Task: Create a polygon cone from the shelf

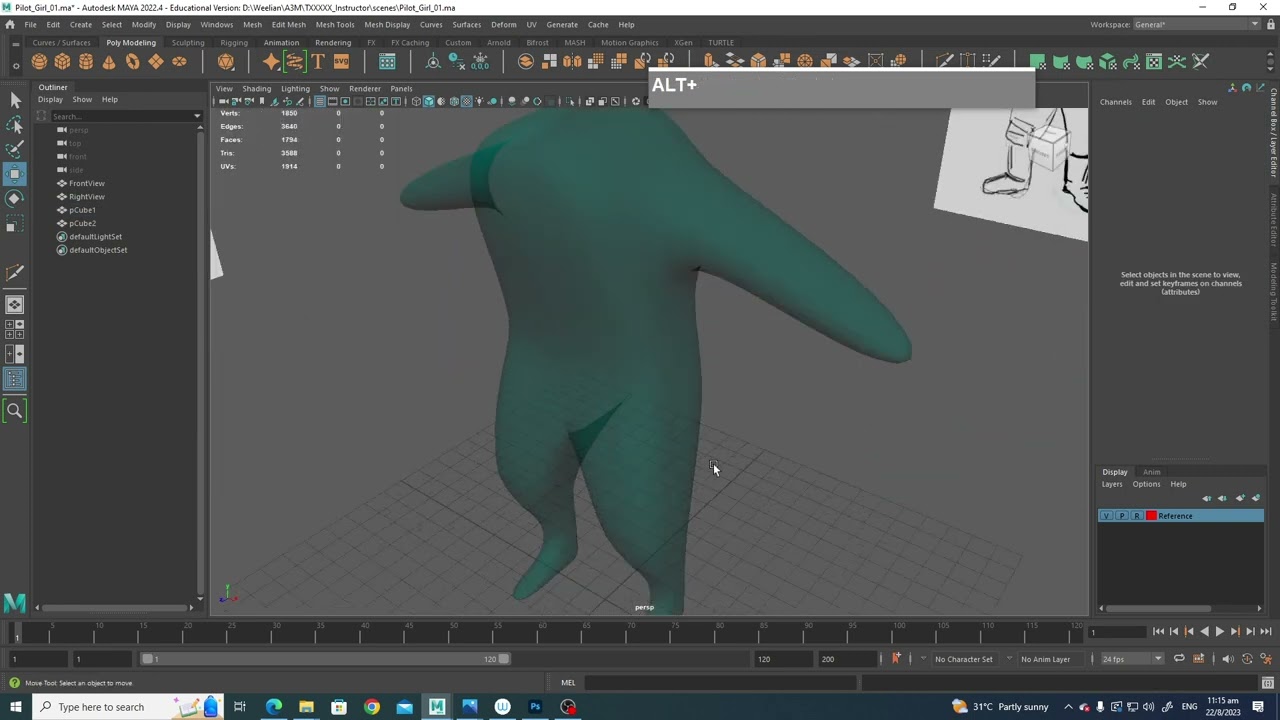Action: 109,62
